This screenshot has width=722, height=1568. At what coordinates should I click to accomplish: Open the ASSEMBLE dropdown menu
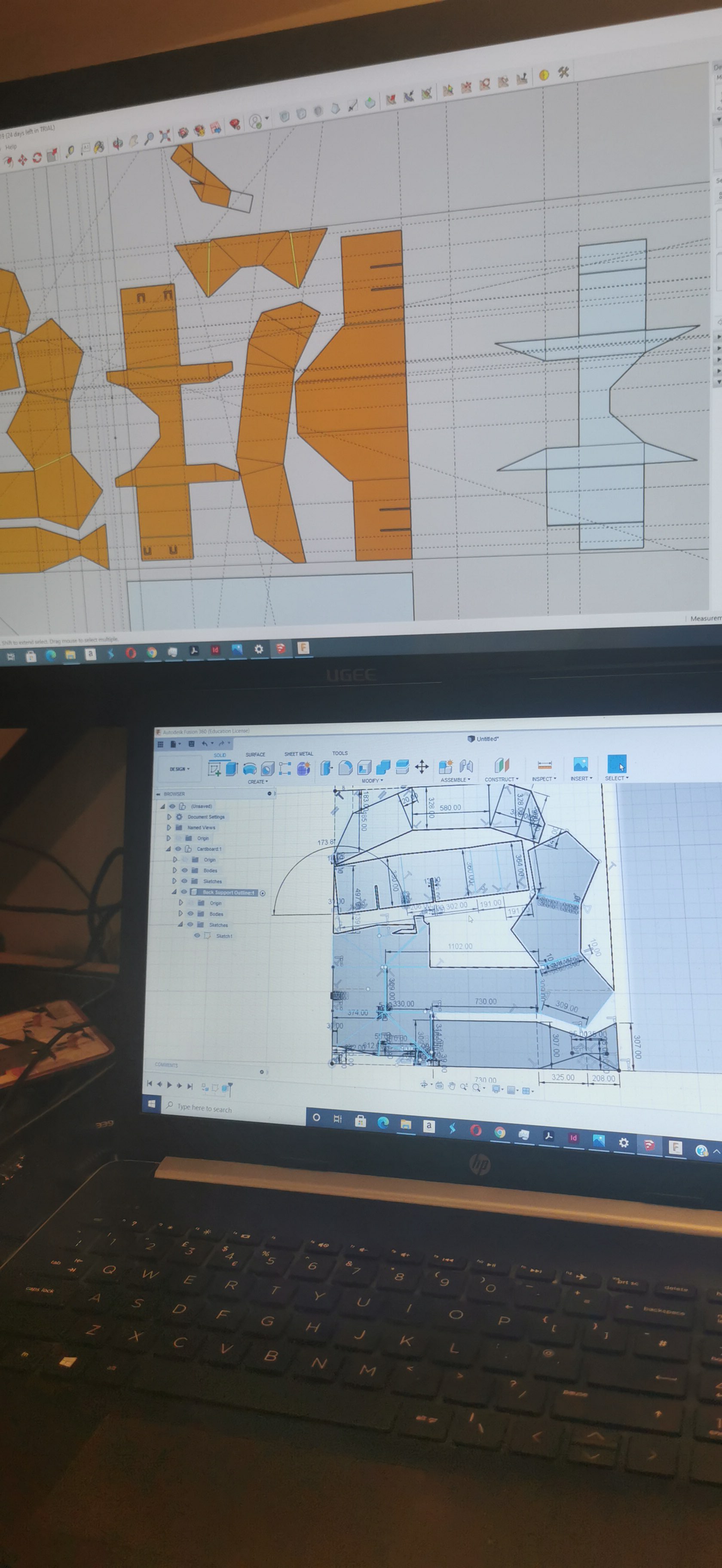456,780
